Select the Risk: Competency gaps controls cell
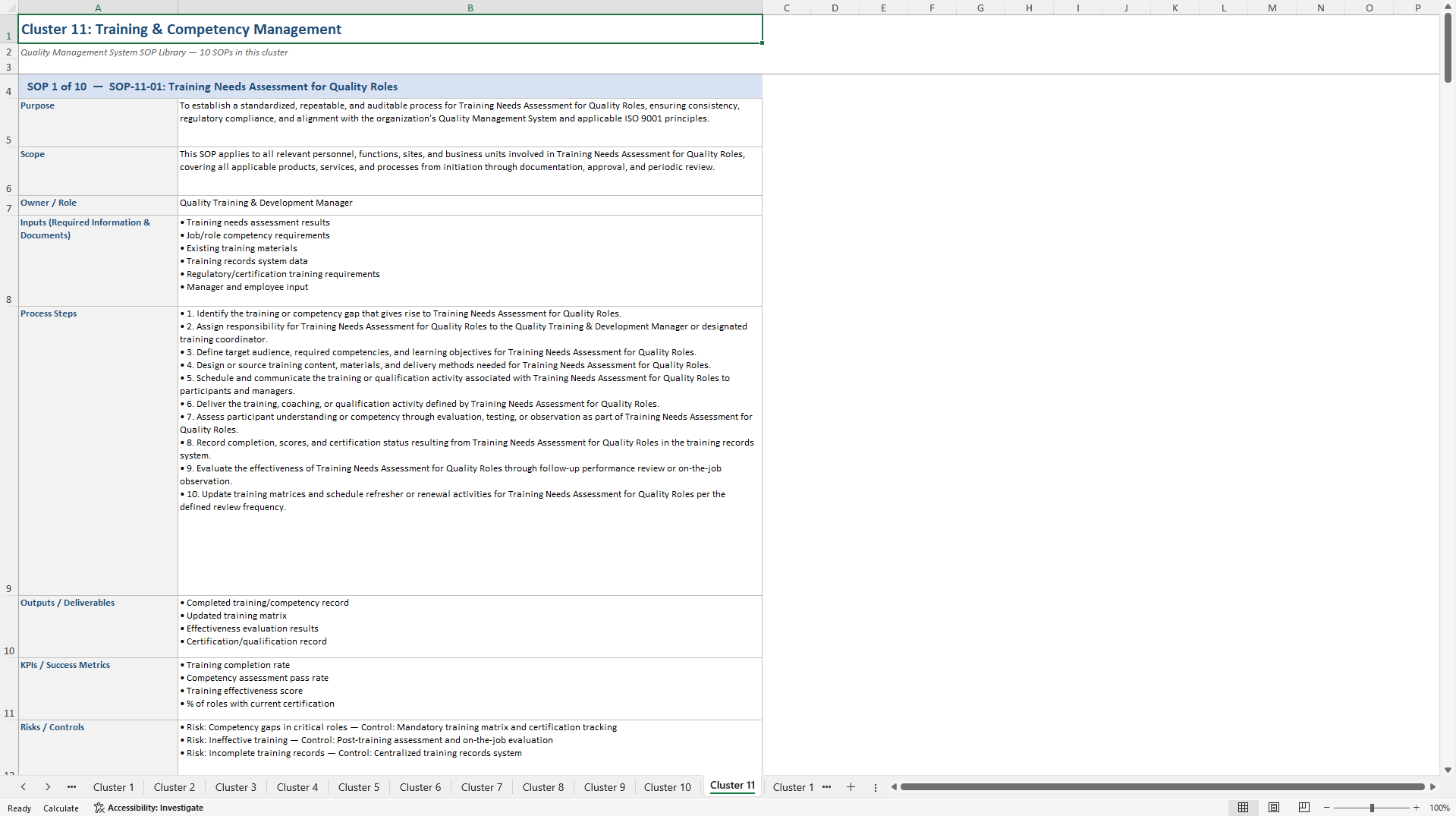 tap(470, 748)
